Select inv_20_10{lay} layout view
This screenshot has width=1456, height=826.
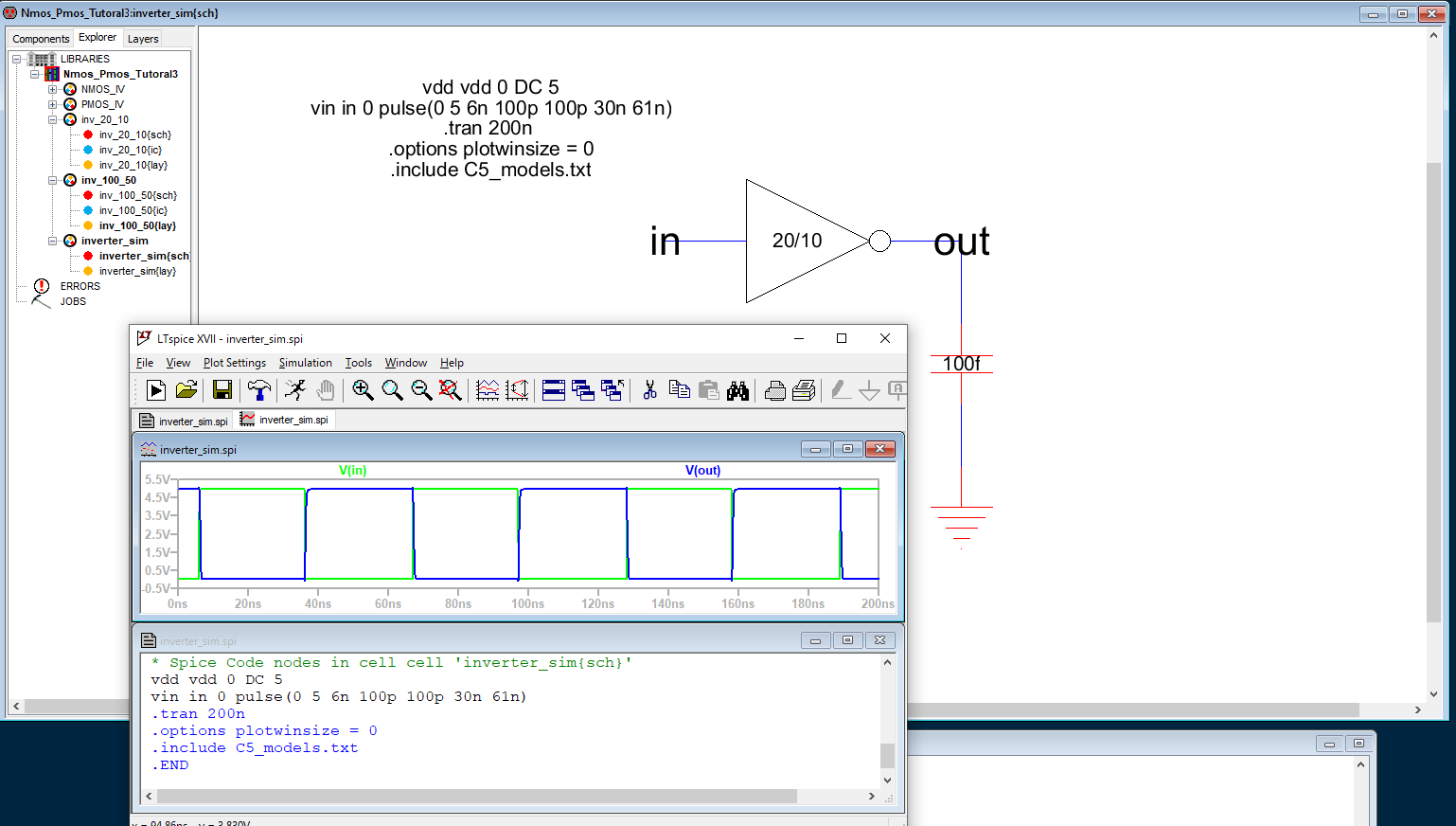[133, 165]
